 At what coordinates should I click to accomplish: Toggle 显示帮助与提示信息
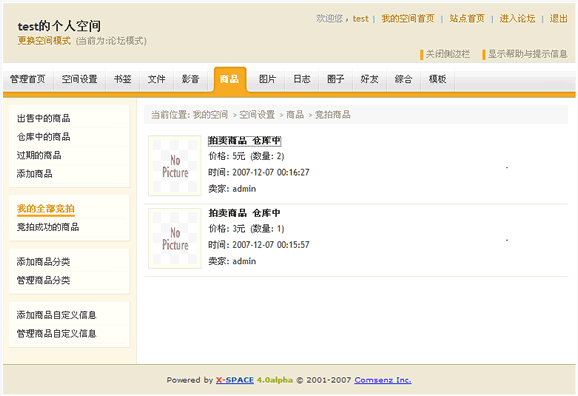pos(527,54)
